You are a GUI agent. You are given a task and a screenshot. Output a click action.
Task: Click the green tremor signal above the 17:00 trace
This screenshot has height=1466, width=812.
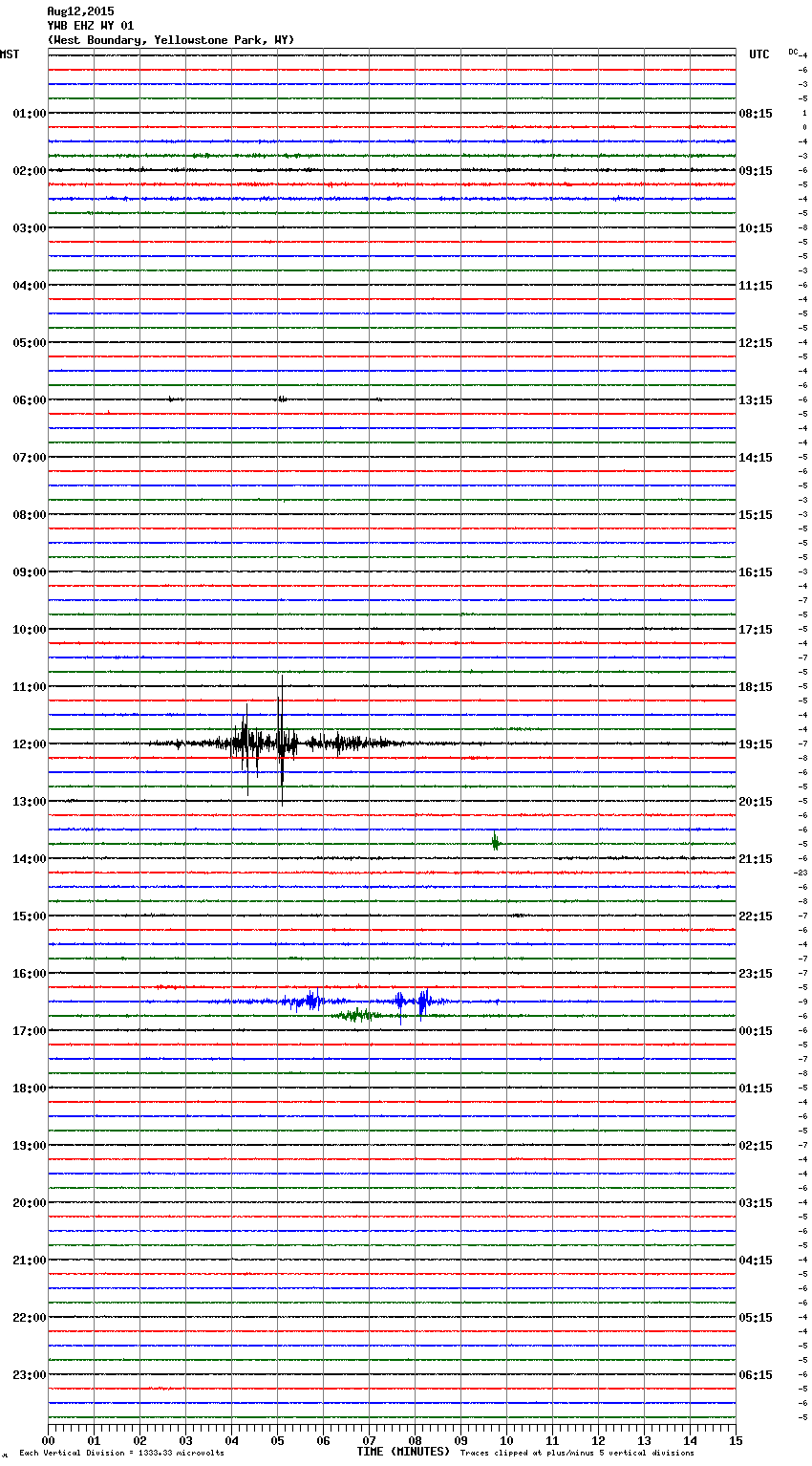[x=357, y=1015]
